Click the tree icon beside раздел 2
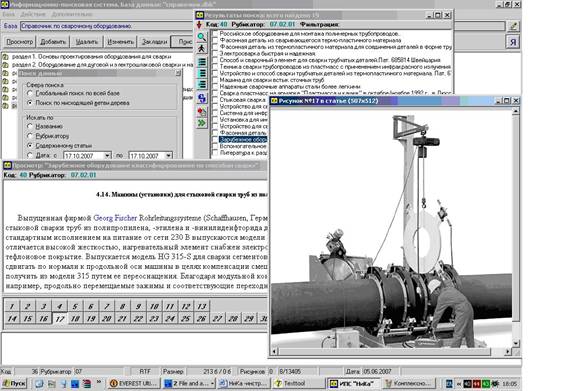 pos(5,65)
